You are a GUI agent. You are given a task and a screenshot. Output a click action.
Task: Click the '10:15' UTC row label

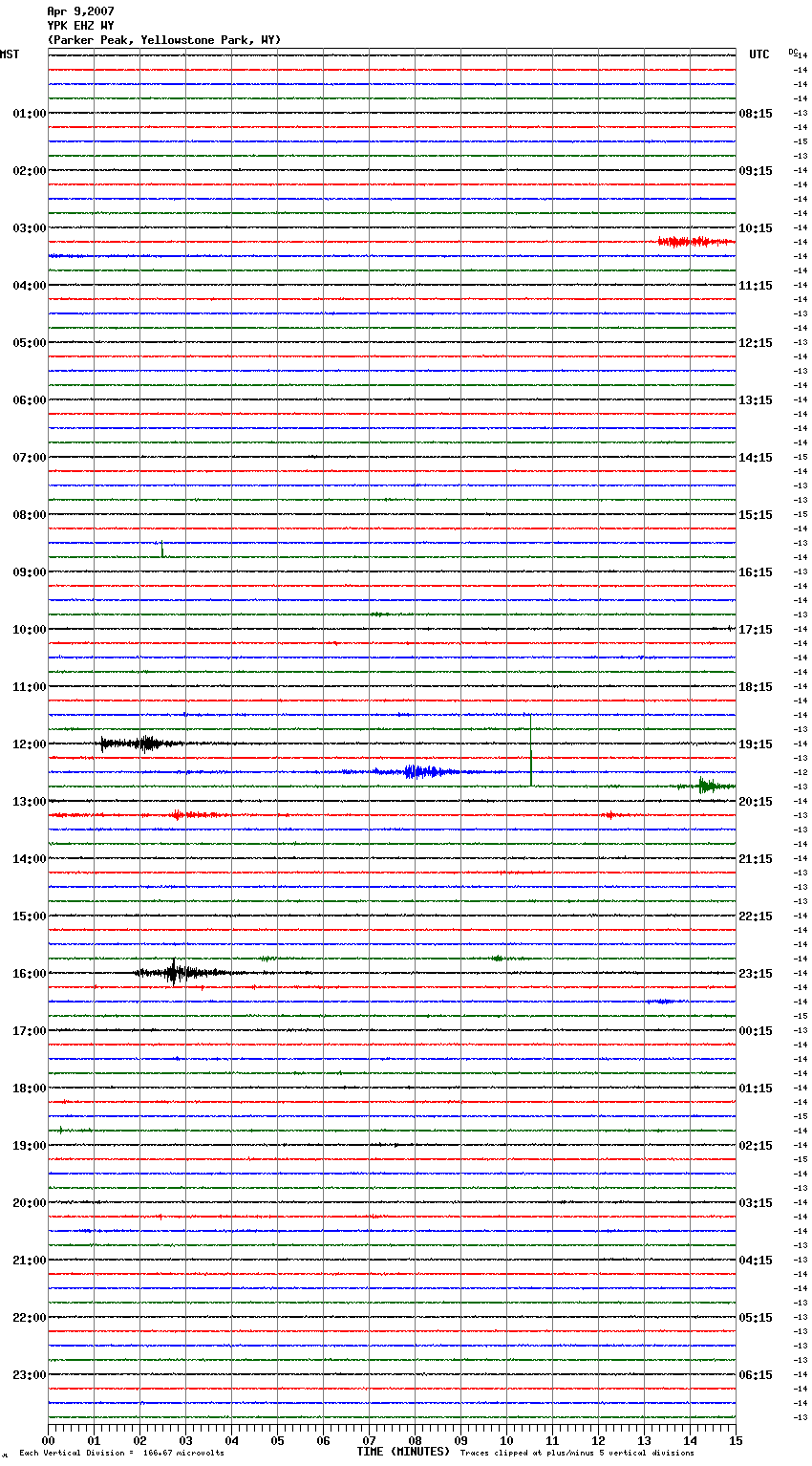756,228
